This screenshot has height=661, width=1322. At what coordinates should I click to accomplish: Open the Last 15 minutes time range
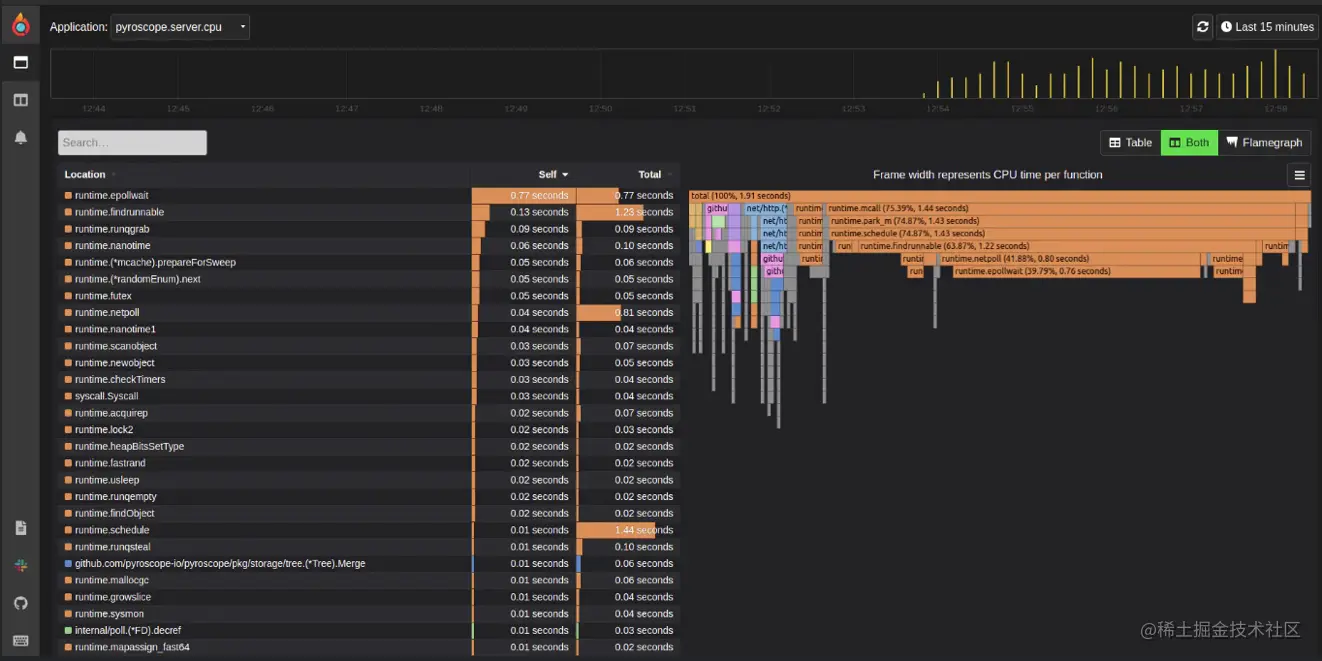[x=1266, y=27]
